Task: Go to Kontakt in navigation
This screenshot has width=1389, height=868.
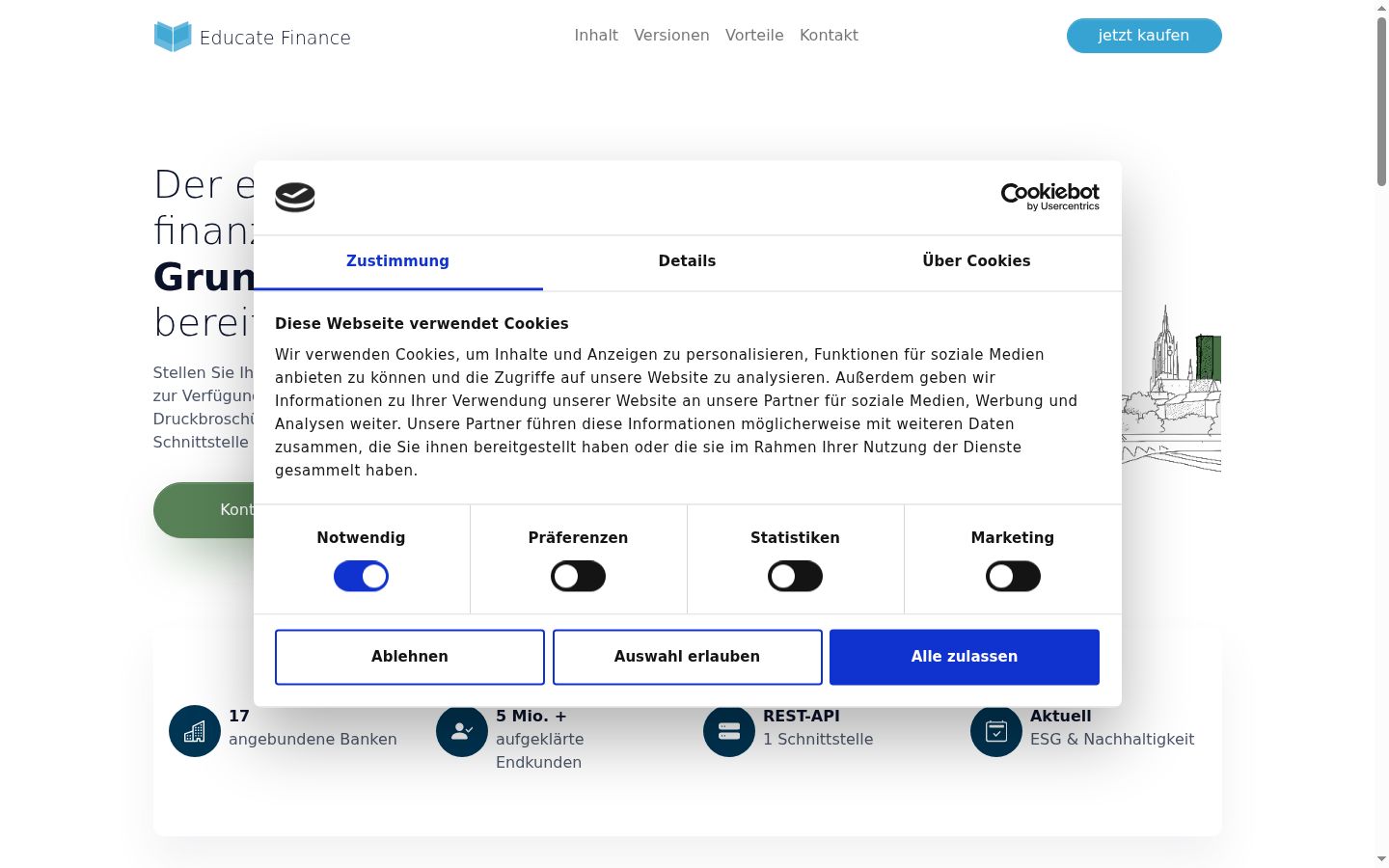Action: pyautogui.click(x=829, y=36)
